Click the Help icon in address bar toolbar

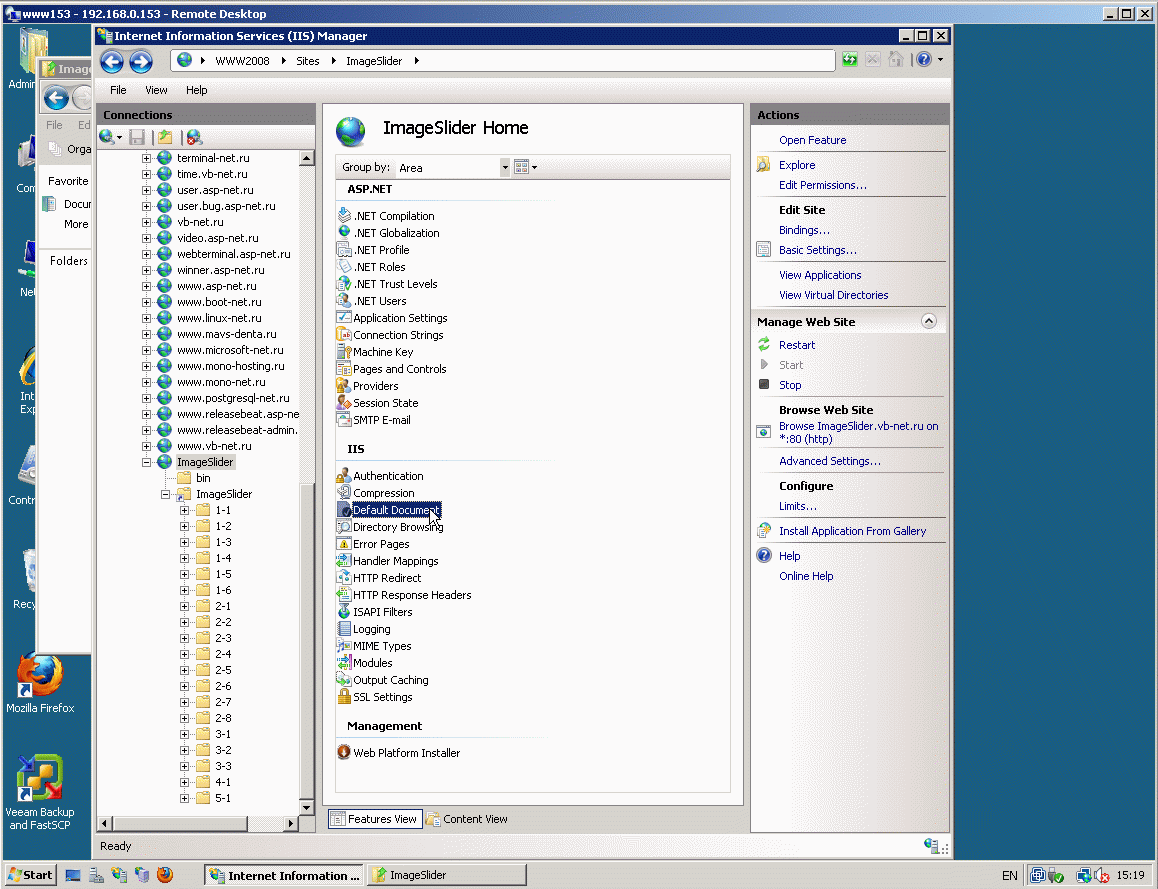[x=924, y=60]
